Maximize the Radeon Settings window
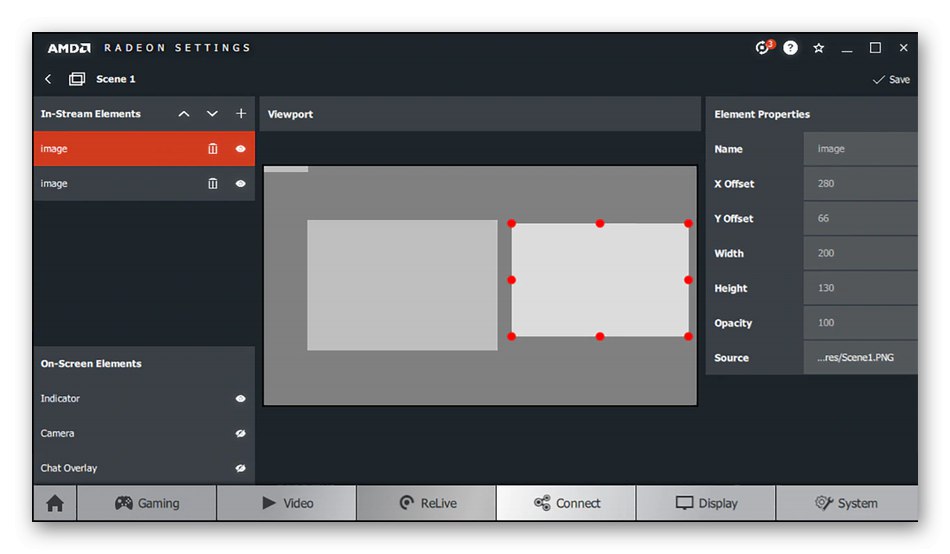Viewport: 950px width, 554px height. (875, 48)
